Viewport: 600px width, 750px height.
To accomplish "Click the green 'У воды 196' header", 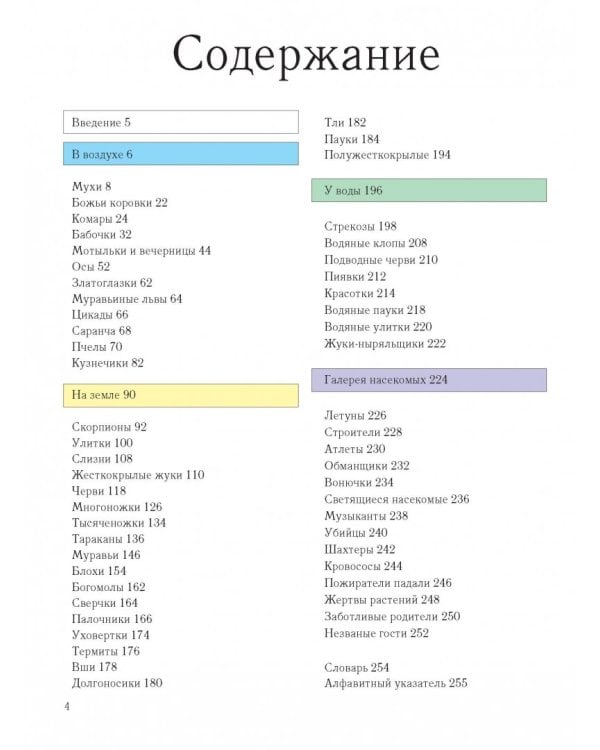I will pyautogui.click(x=429, y=190).
